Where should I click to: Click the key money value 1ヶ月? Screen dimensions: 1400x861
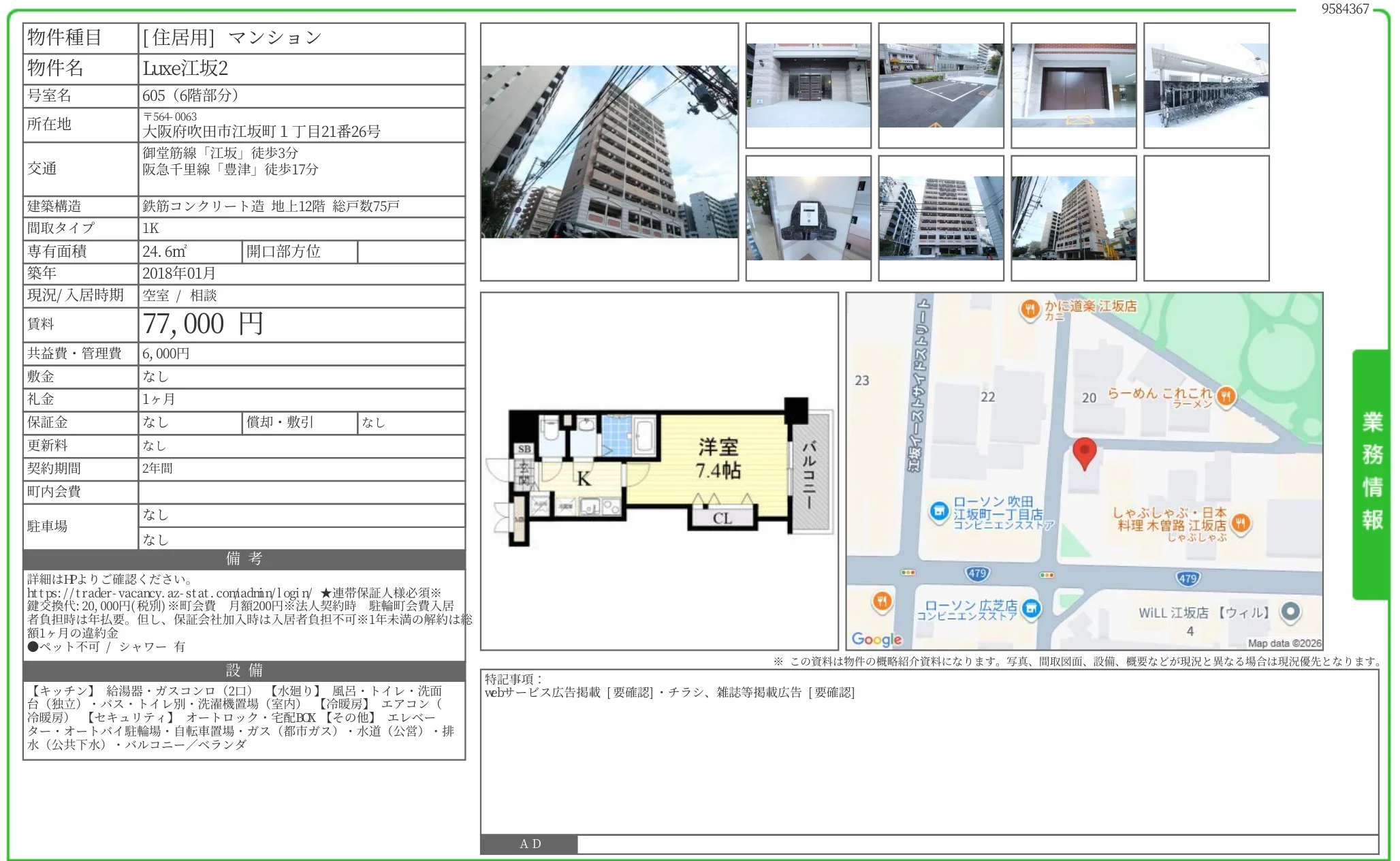pyautogui.click(x=159, y=399)
